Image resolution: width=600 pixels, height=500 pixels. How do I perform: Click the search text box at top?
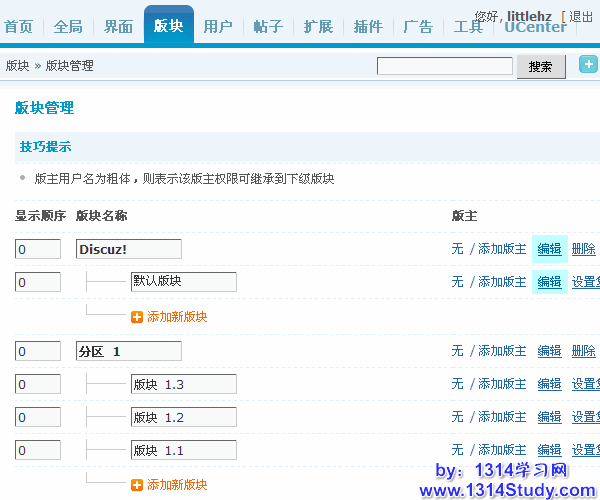445,67
